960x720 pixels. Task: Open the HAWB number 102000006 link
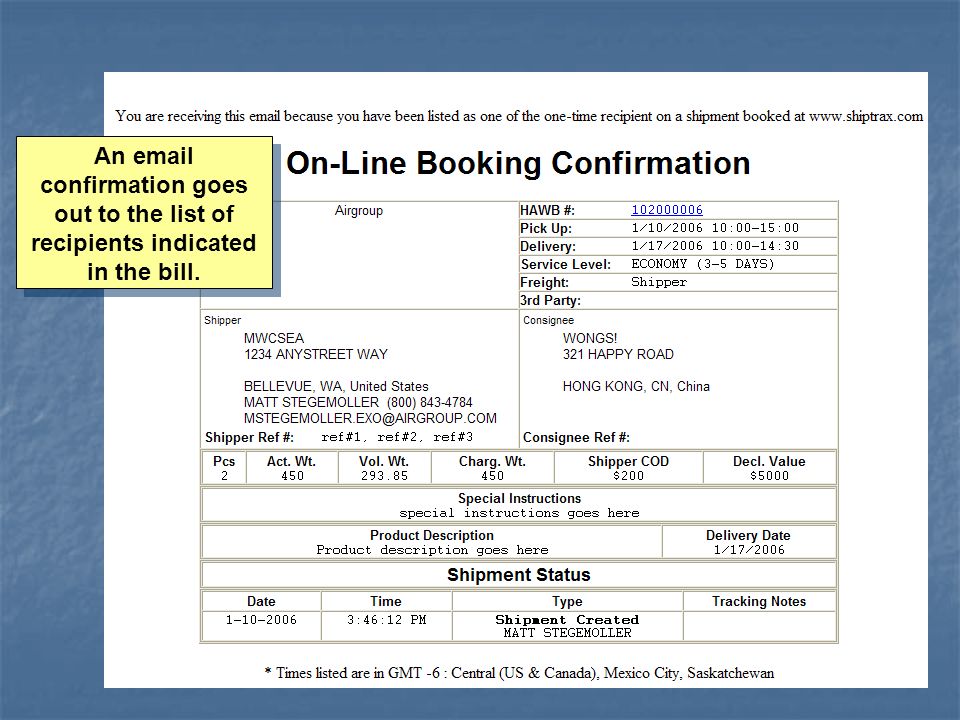667,210
